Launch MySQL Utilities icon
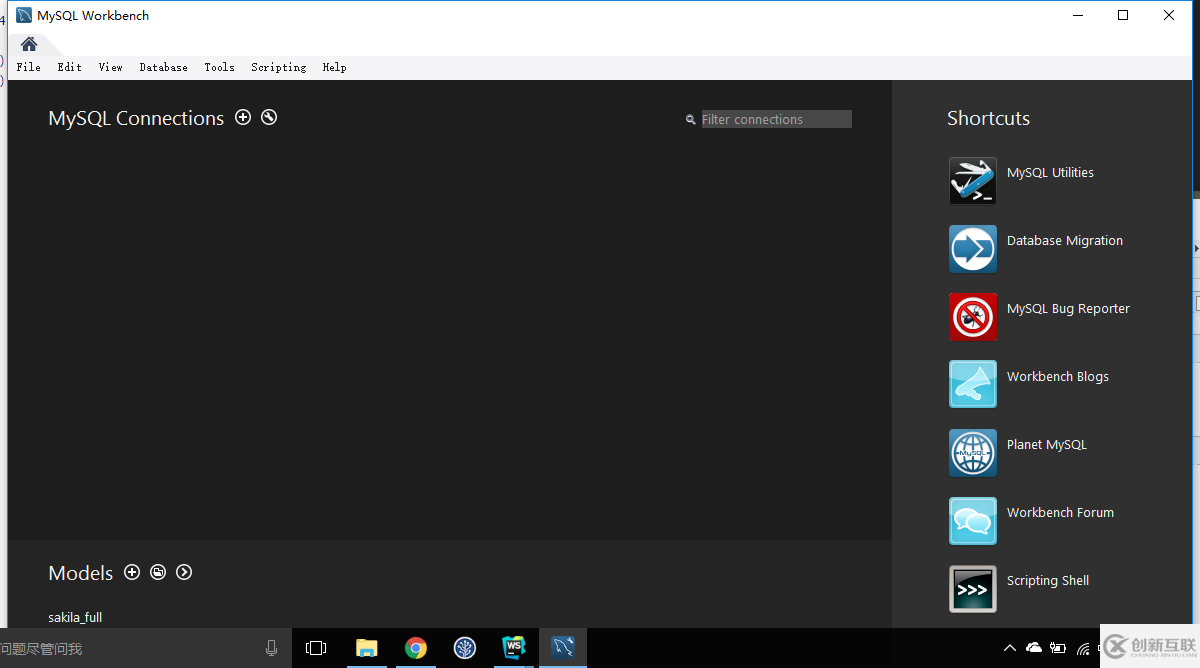 click(973, 181)
